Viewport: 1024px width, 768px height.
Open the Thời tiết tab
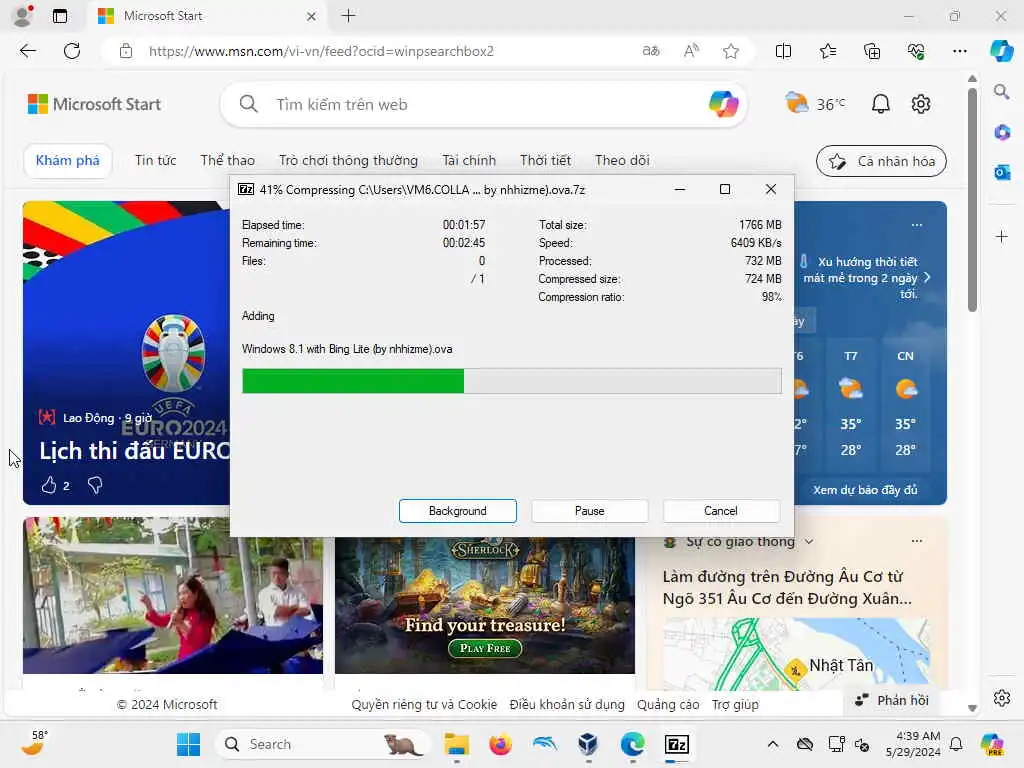pos(545,160)
